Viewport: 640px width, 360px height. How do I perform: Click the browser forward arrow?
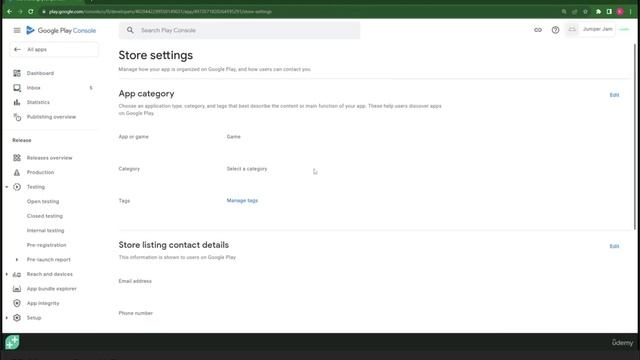[x=20, y=12]
